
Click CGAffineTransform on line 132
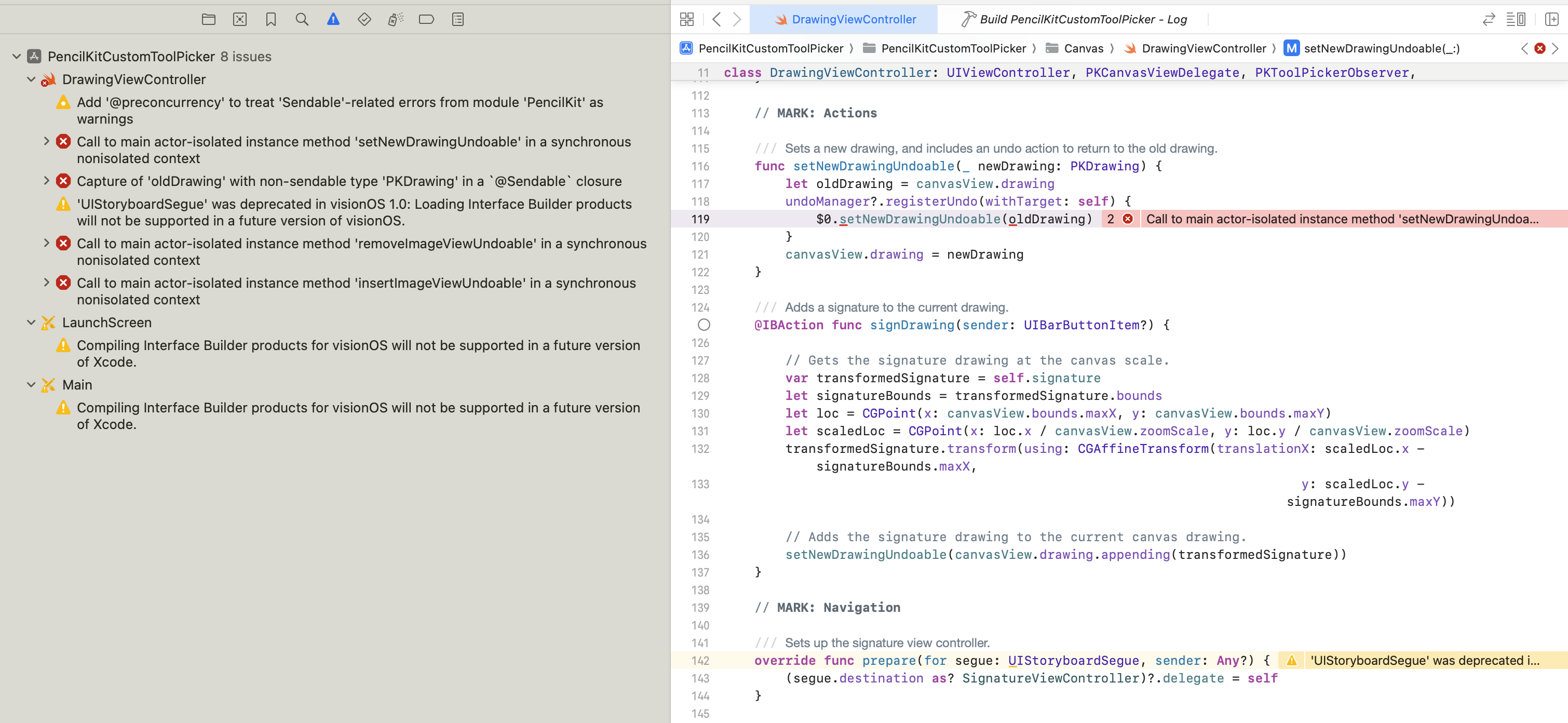(x=1143, y=448)
